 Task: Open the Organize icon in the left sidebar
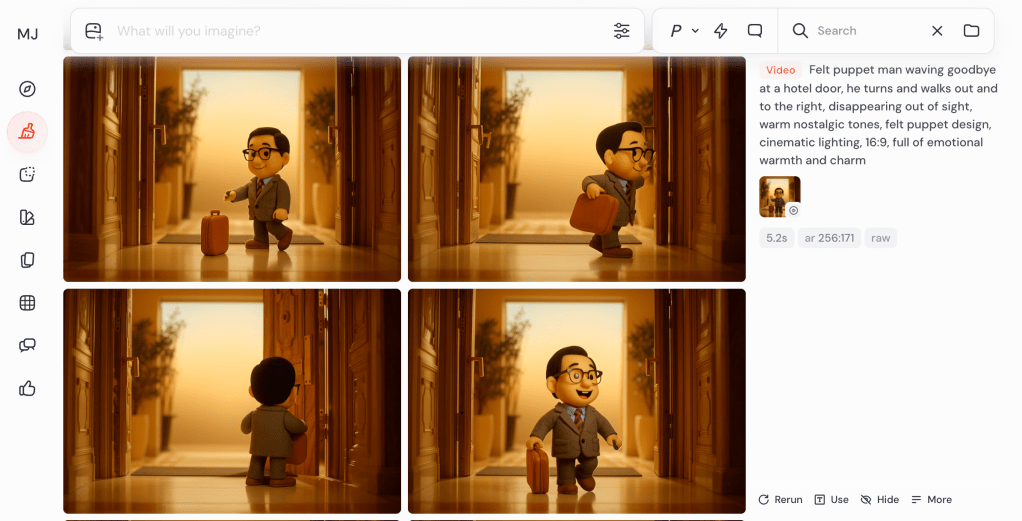point(28,260)
